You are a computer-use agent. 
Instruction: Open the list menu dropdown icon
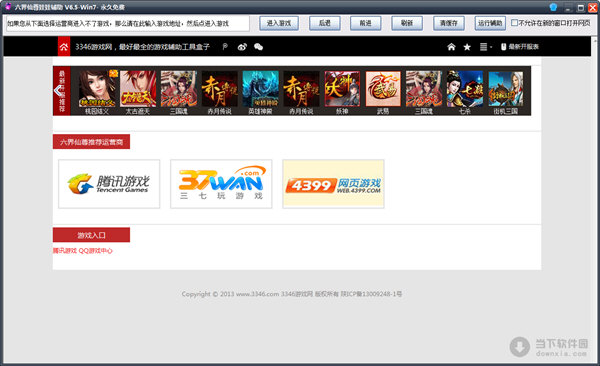coord(485,47)
